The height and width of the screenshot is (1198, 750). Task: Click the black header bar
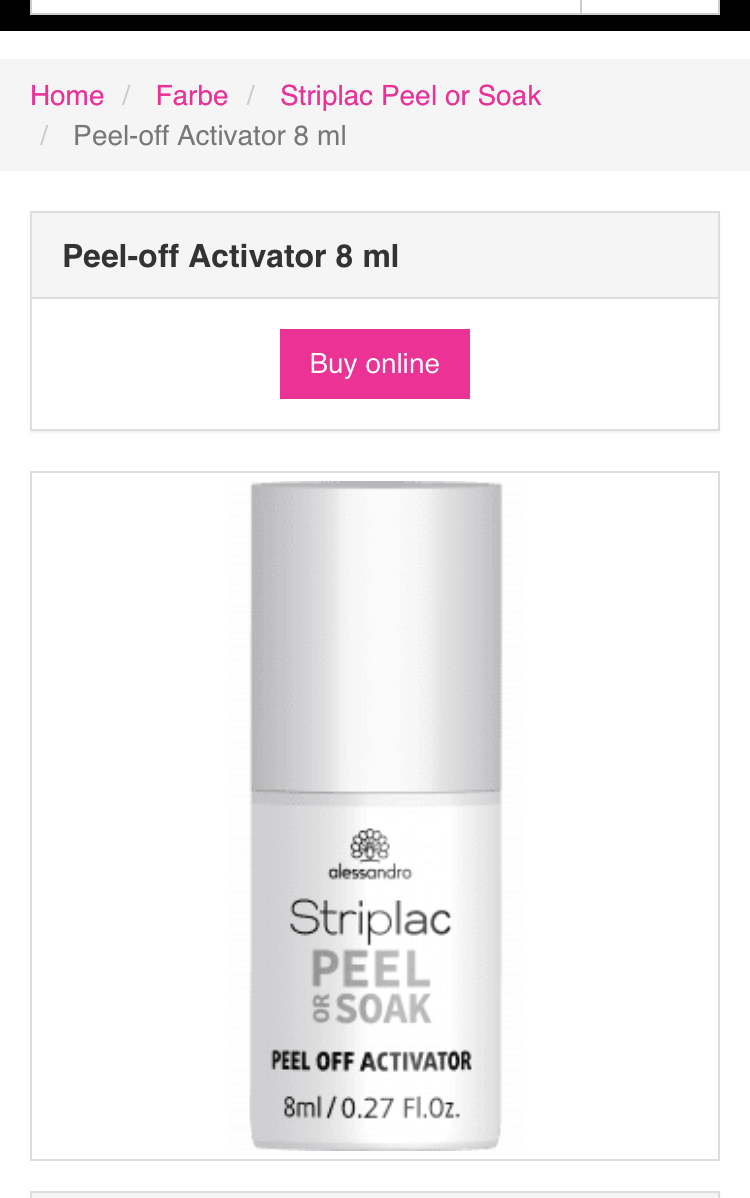(x=375, y=23)
